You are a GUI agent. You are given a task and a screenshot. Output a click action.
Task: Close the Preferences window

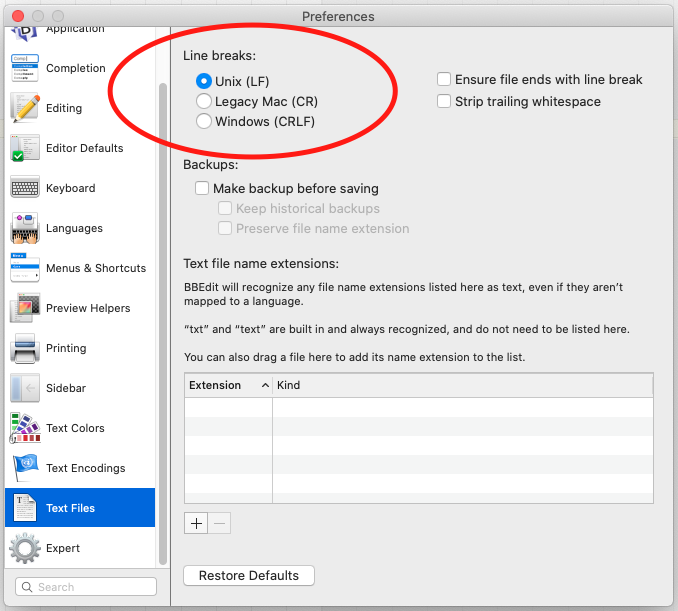pyautogui.click(x=18, y=16)
